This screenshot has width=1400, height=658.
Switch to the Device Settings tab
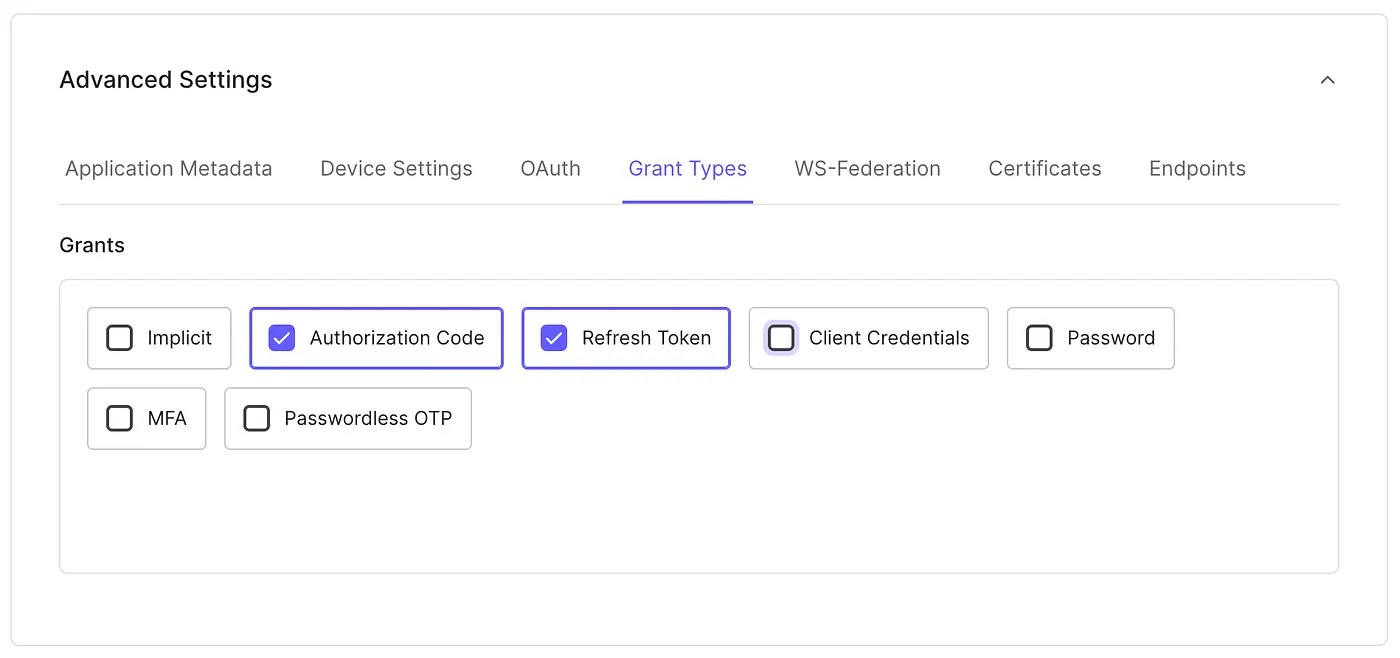pos(396,169)
